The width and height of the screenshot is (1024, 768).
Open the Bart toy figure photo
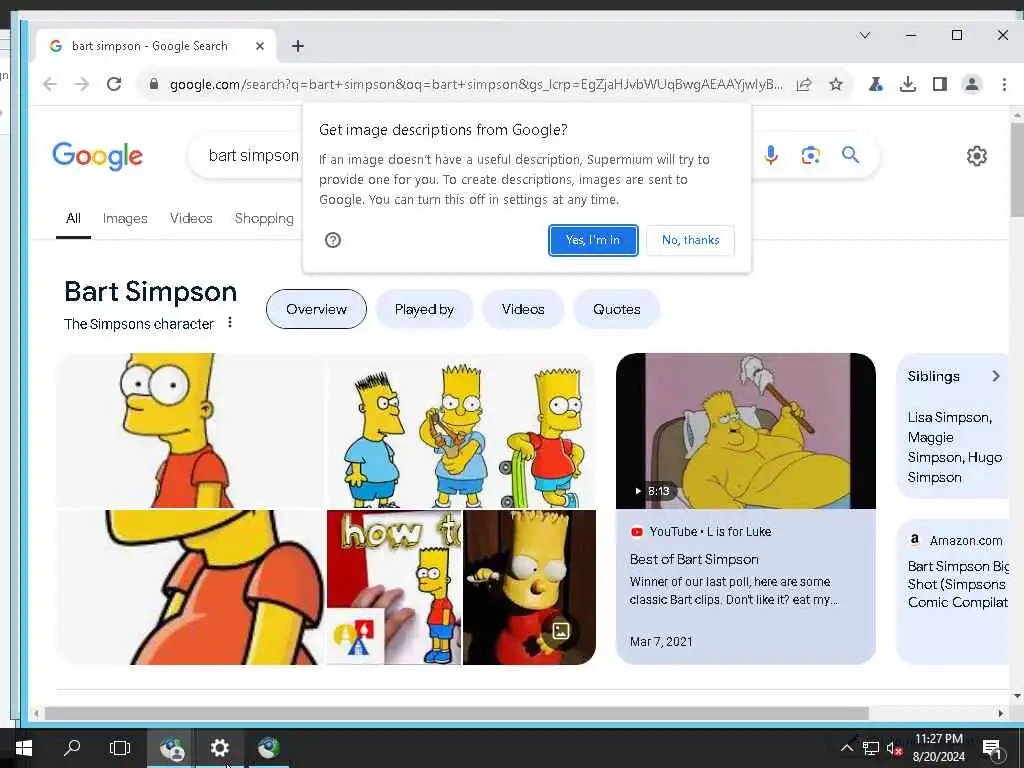pyautogui.click(x=530, y=588)
